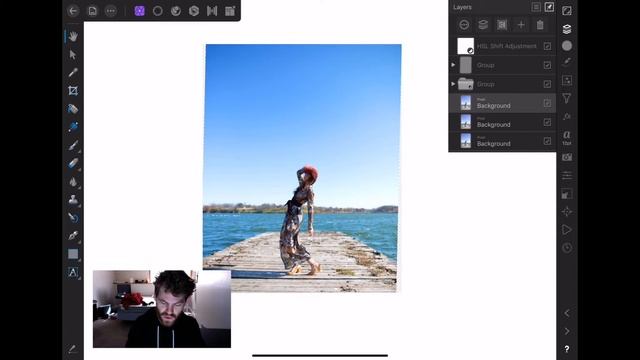Select the highlighted Background layer name

[x=493, y=106]
